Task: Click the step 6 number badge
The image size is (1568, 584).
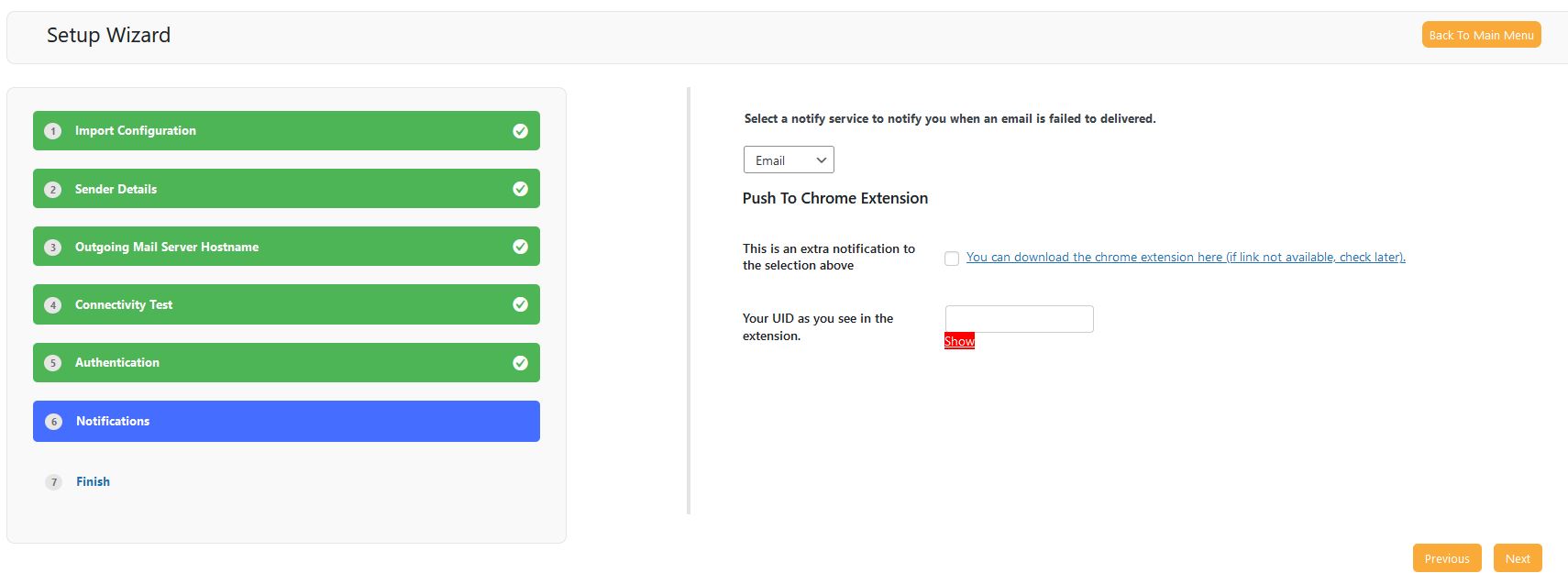Action: 54,422
